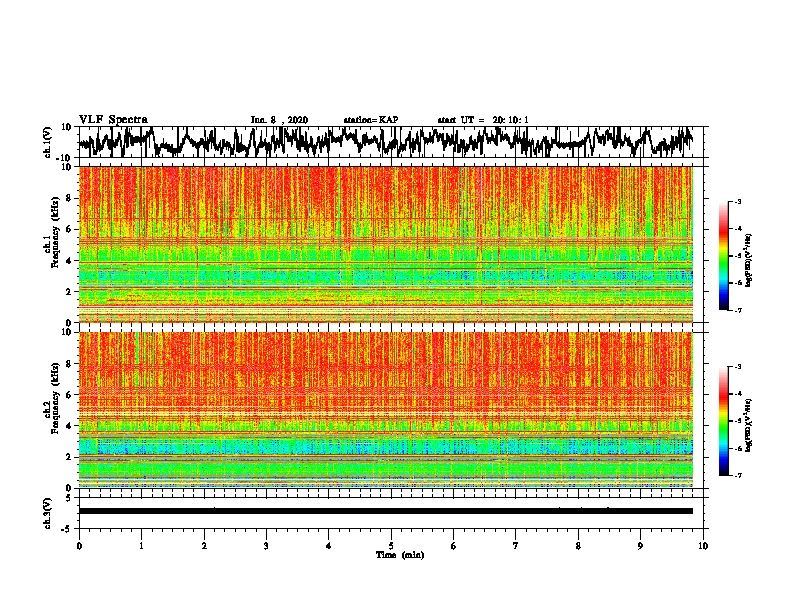Click time axis tick label "5"
The image size is (792, 612).
391,546
